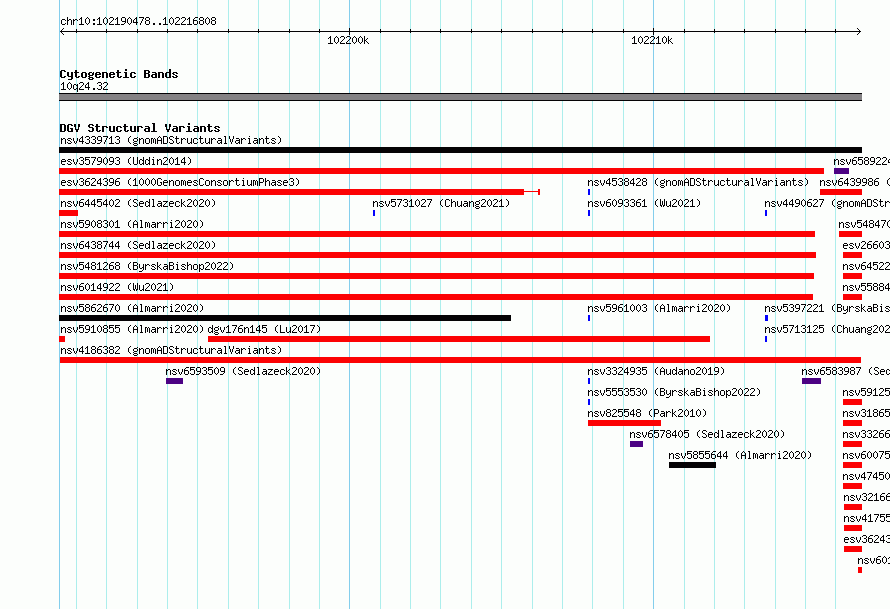Click the blue nsv6093361 marker
This screenshot has height=609, width=890.
click(589, 213)
